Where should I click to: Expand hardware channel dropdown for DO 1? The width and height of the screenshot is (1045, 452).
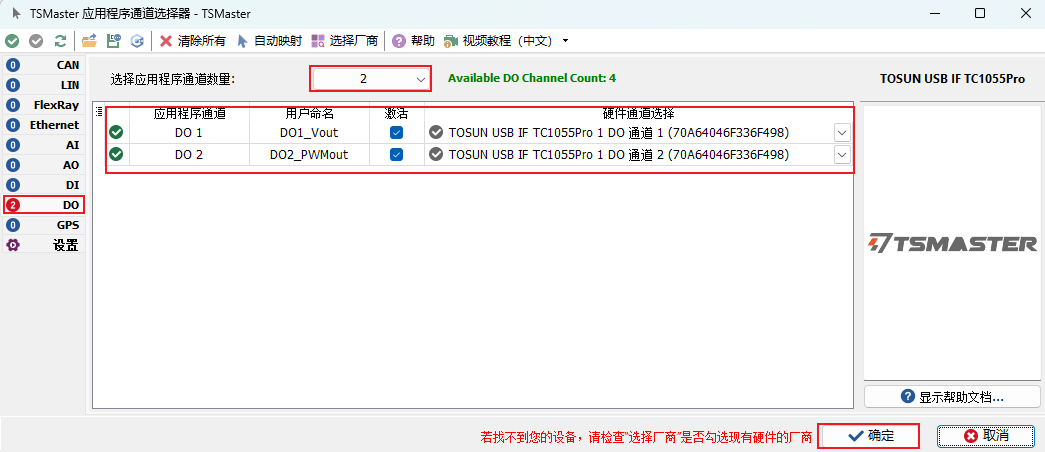coord(842,133)
